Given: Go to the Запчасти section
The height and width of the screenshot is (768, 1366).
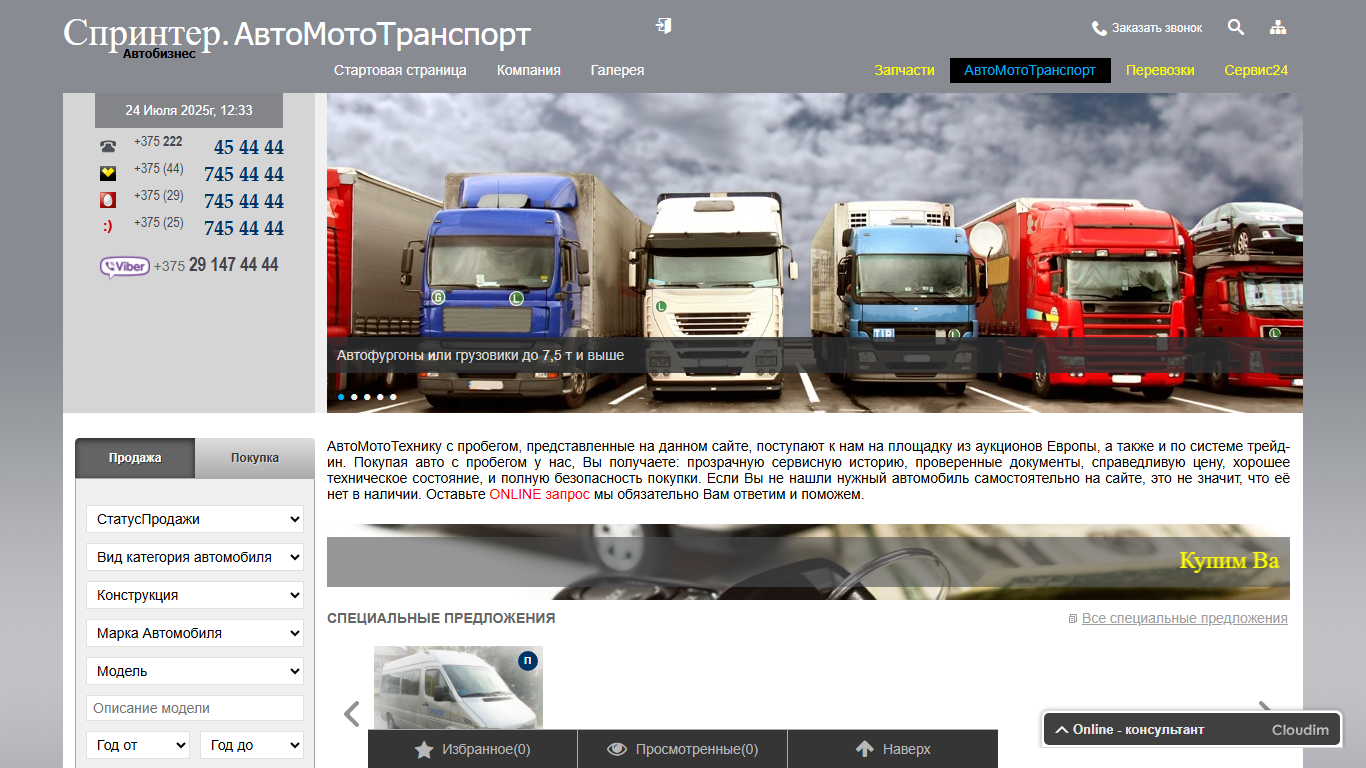Looking at the screenshot, I should tap(904, 70).
